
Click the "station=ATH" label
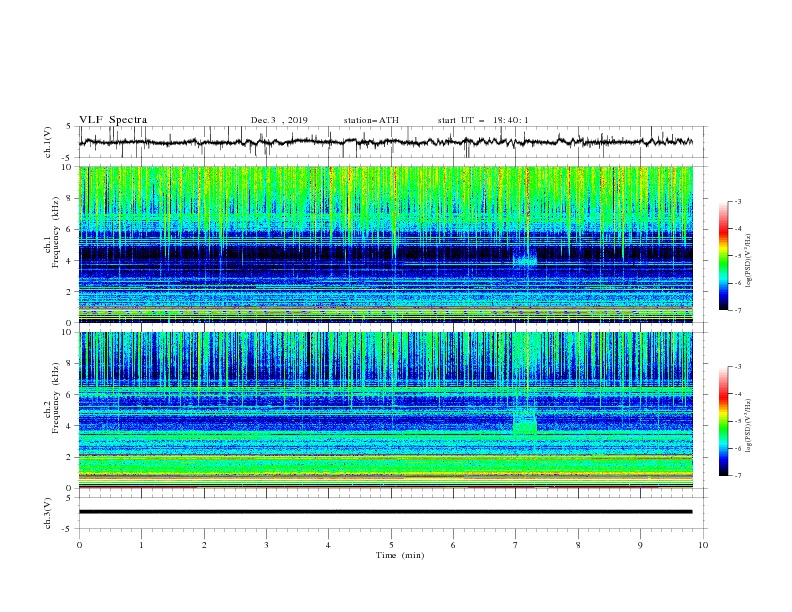371,120
